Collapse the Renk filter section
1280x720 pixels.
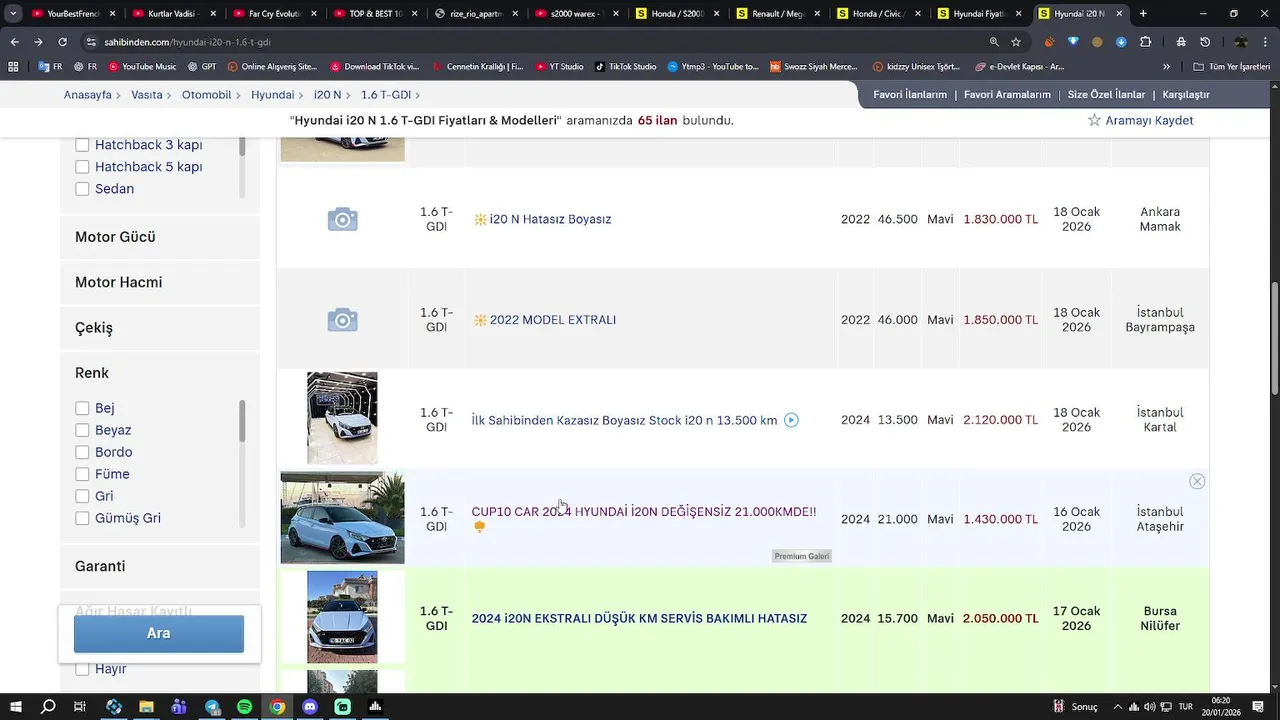tap(160, 373)
